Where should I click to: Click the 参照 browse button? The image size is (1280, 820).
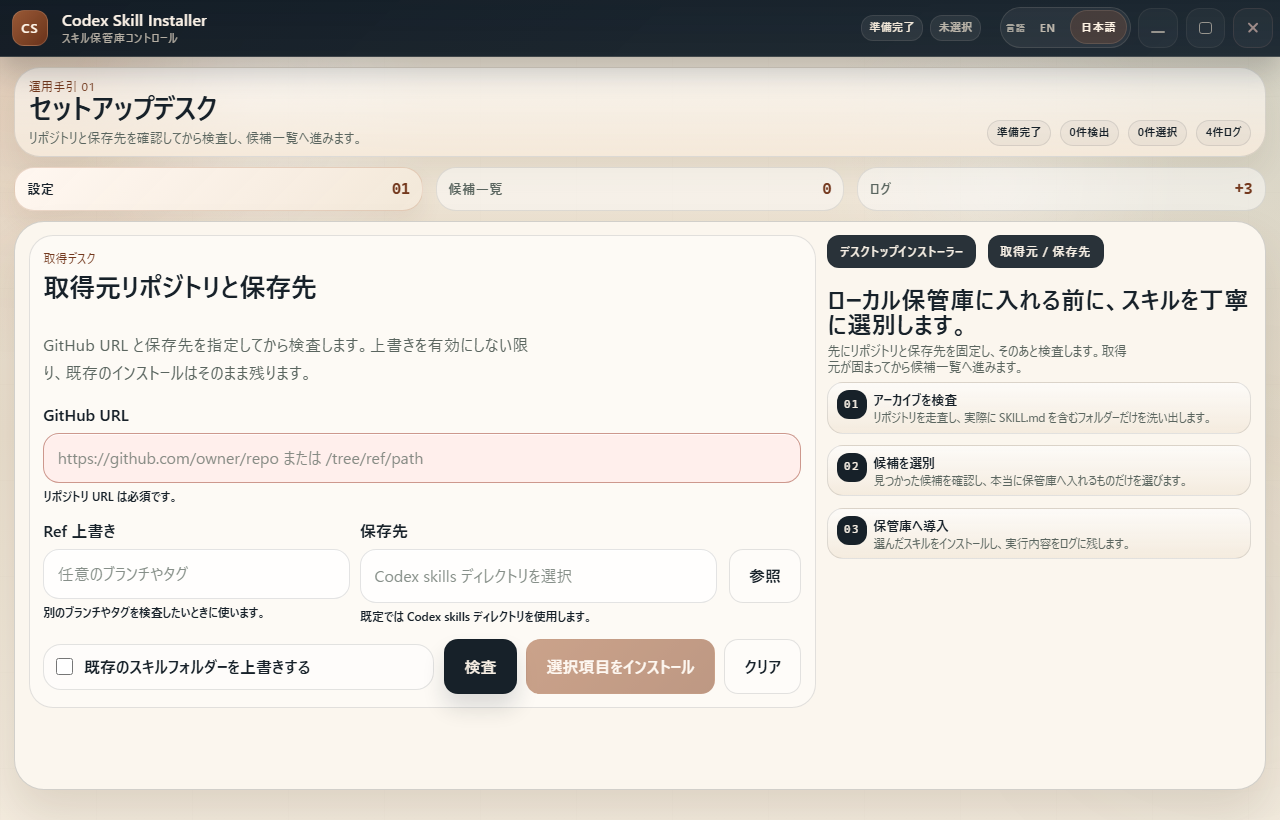point(765,576)
